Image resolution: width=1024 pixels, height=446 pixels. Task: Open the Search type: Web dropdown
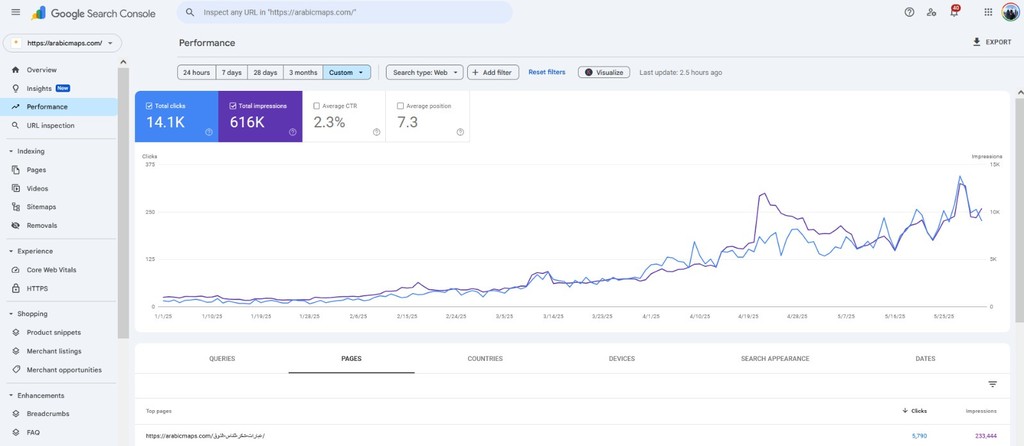[x=425, y=72]
